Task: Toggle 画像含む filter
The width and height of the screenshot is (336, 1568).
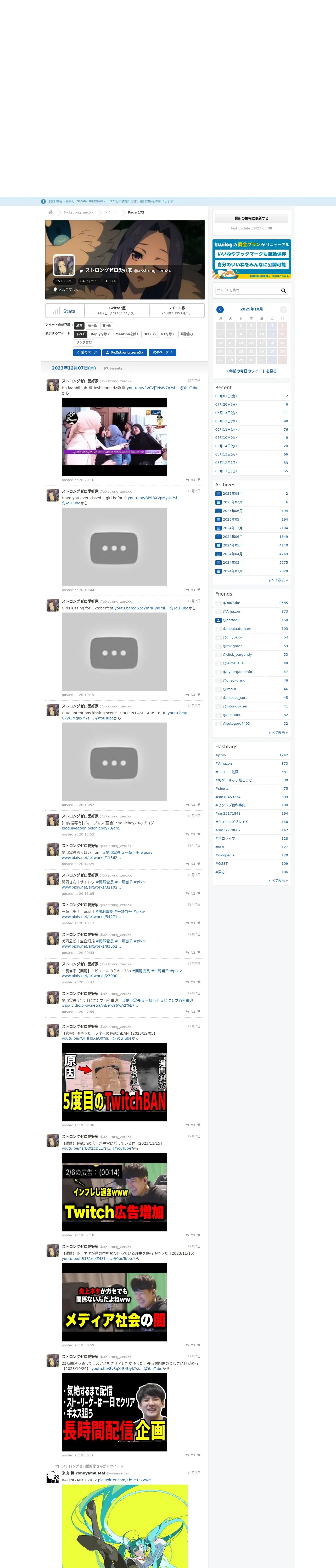Action: tap(187, 334)
